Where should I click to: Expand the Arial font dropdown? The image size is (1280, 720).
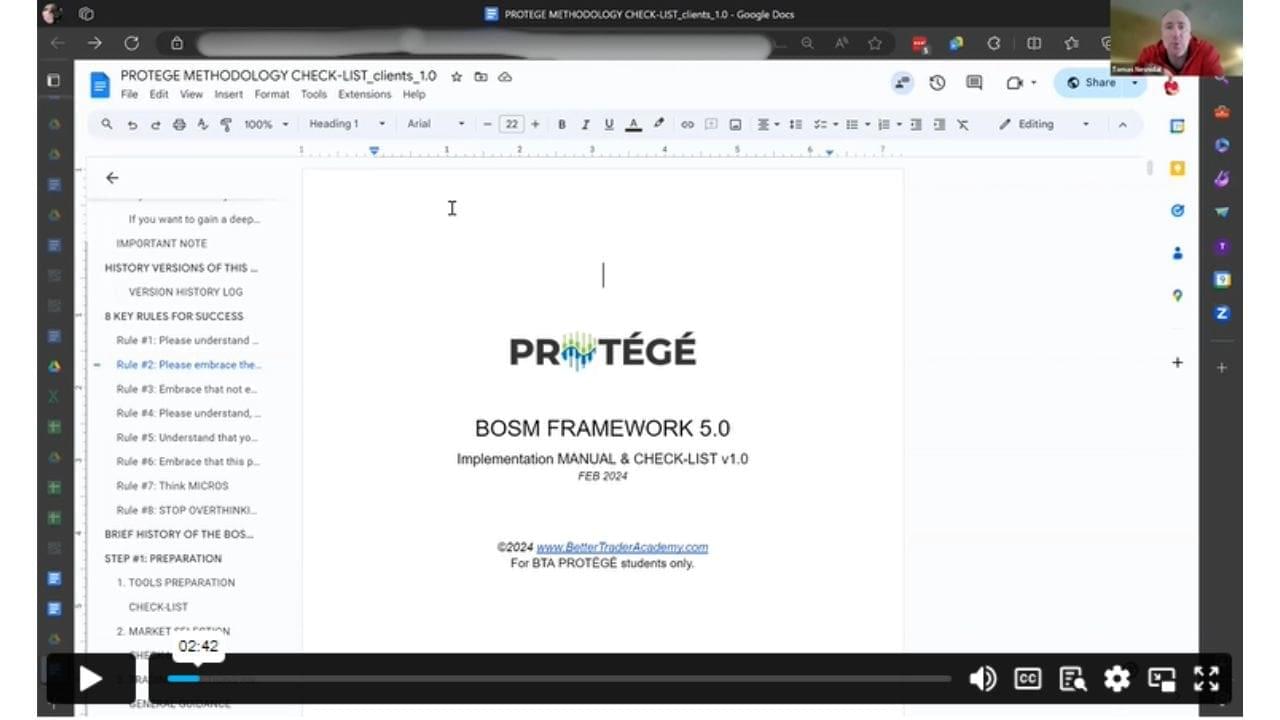click(x=435, y=124)
